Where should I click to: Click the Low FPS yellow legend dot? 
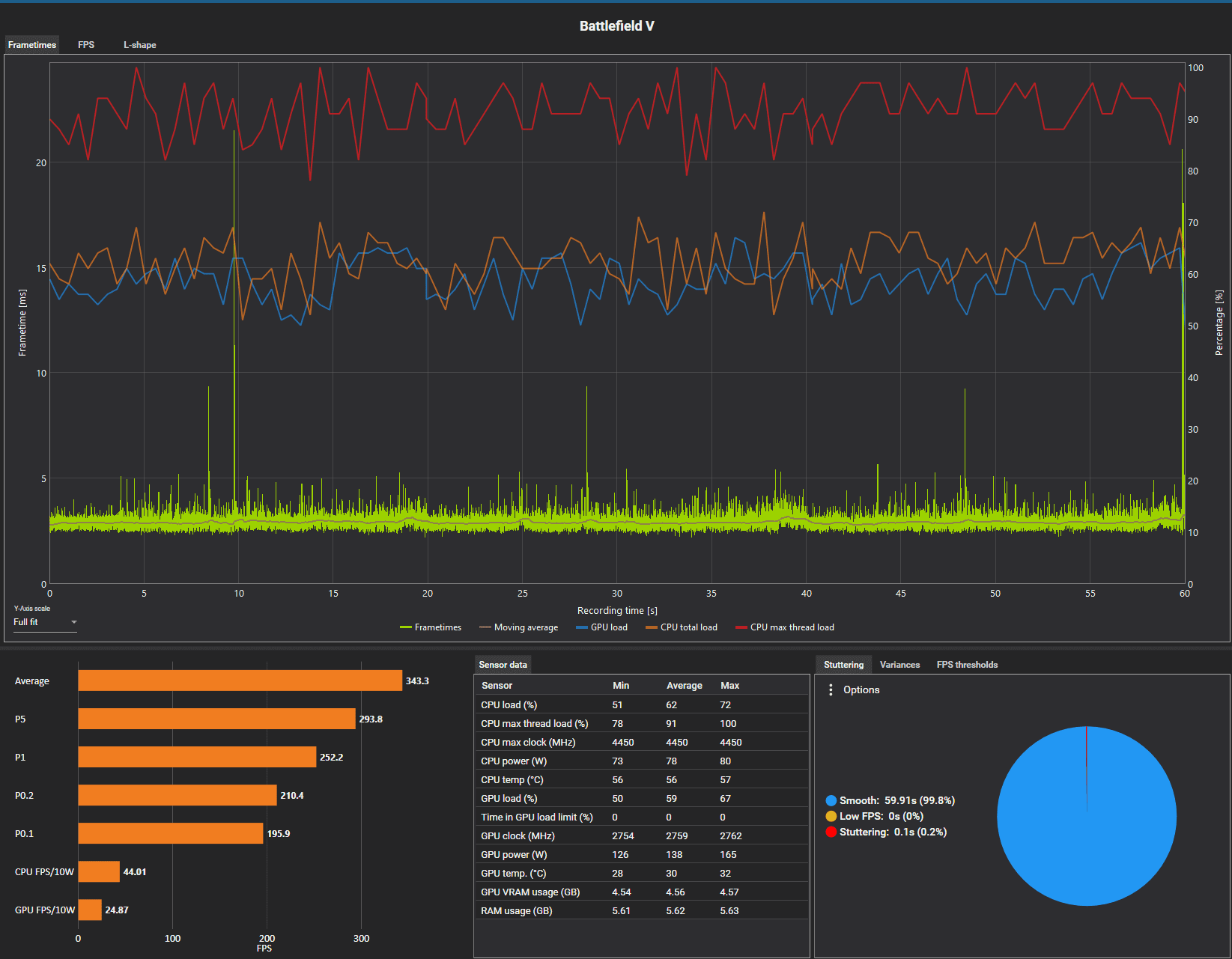[831, 816]
